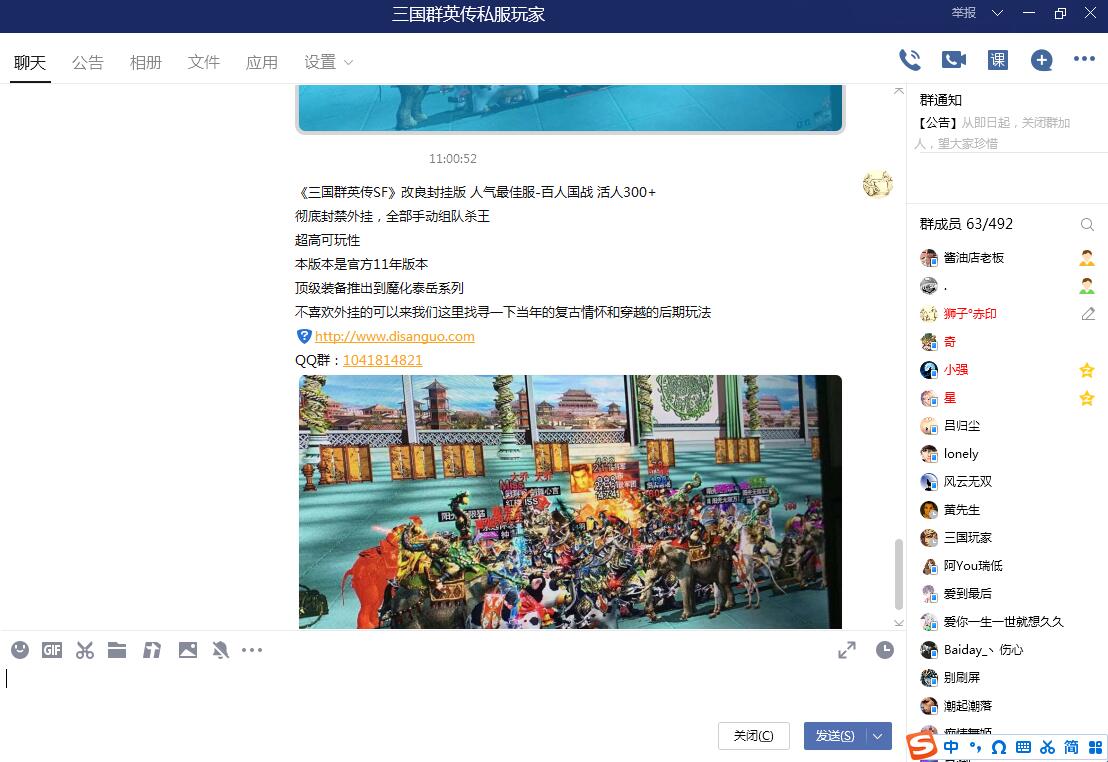Click in the message input box
Viewport: 1108px width, 762px height.
tap(452, 689)
